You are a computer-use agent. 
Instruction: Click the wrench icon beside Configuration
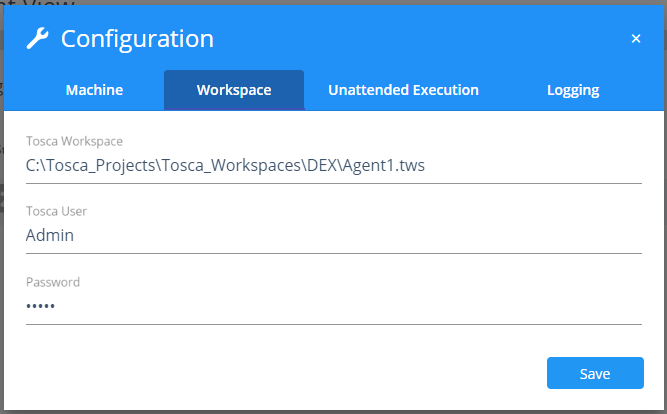37,39
